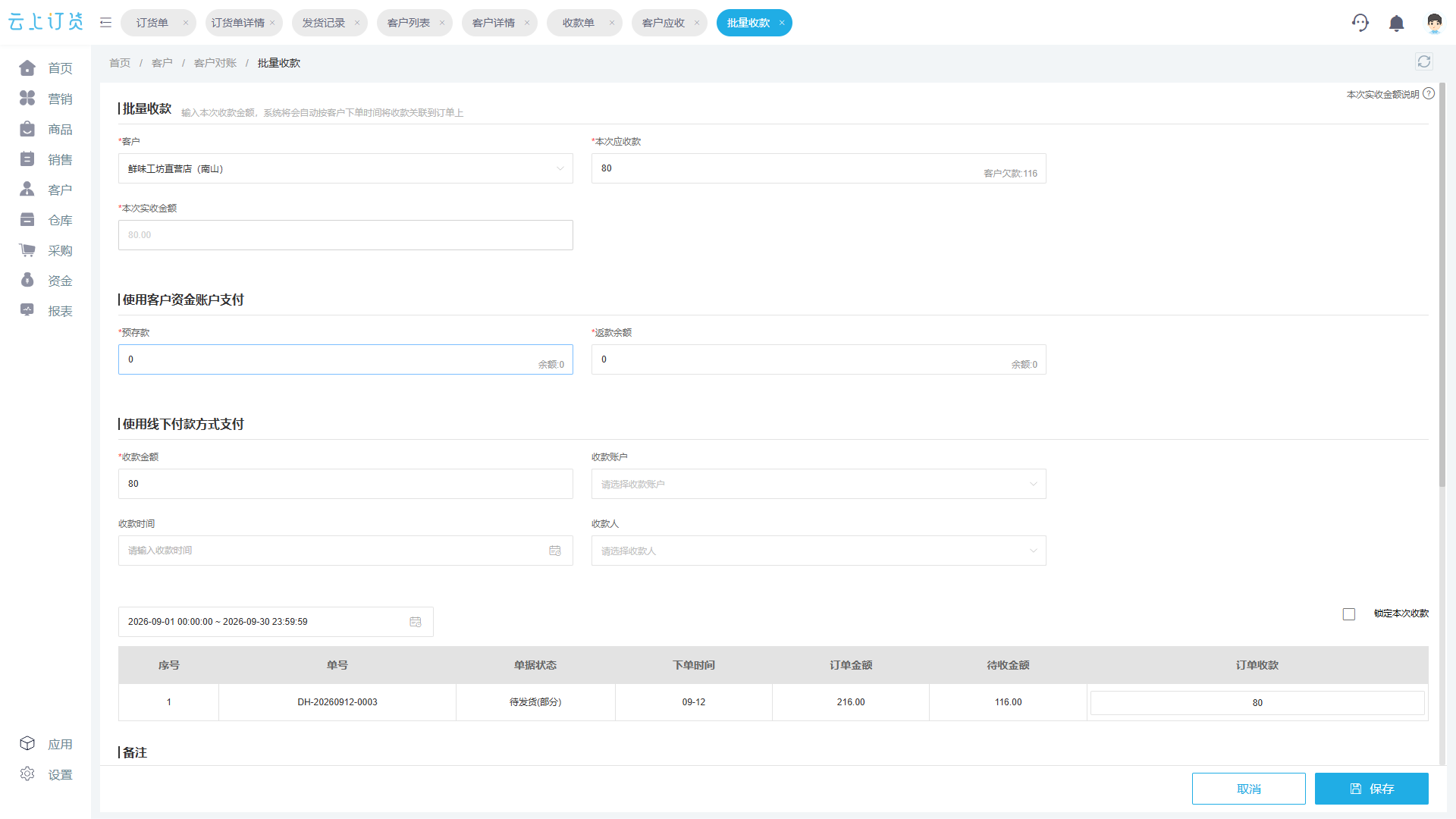
Task: Refresh the page with reload icon
Action: [x=1424, y=62]
